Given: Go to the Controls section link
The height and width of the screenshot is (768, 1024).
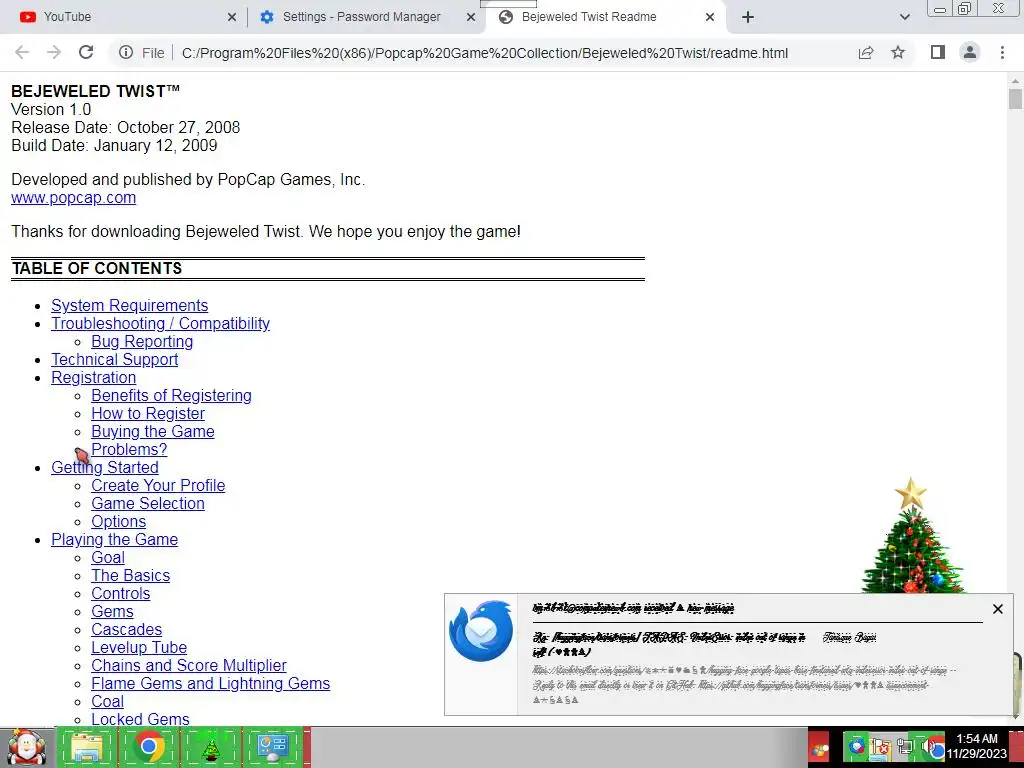Looking at the screenshot, I should pyautogui.click(x=120, y=594).
